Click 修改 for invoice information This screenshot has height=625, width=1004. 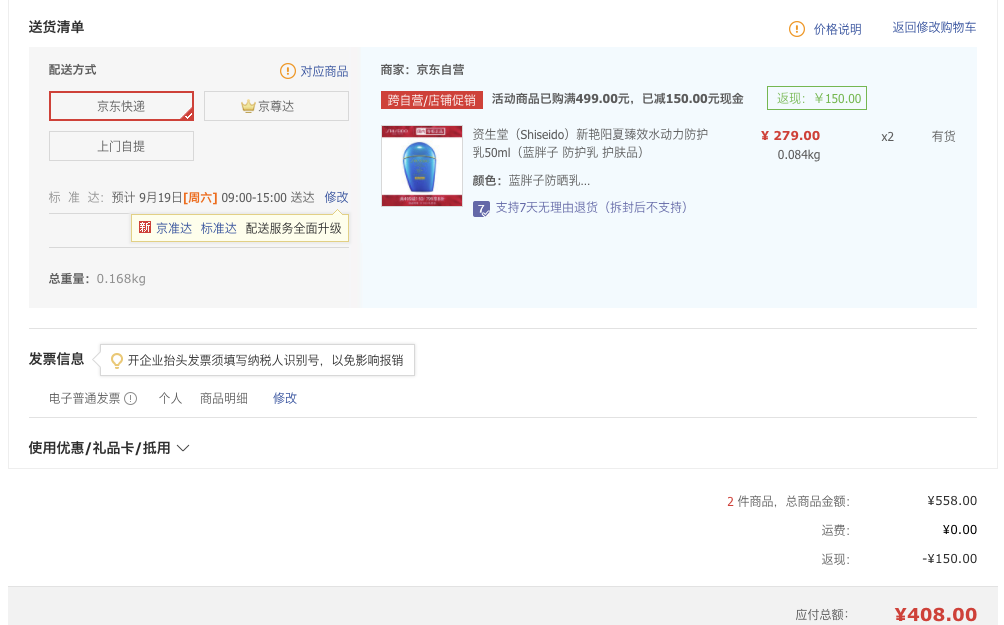tap(285, 398)
